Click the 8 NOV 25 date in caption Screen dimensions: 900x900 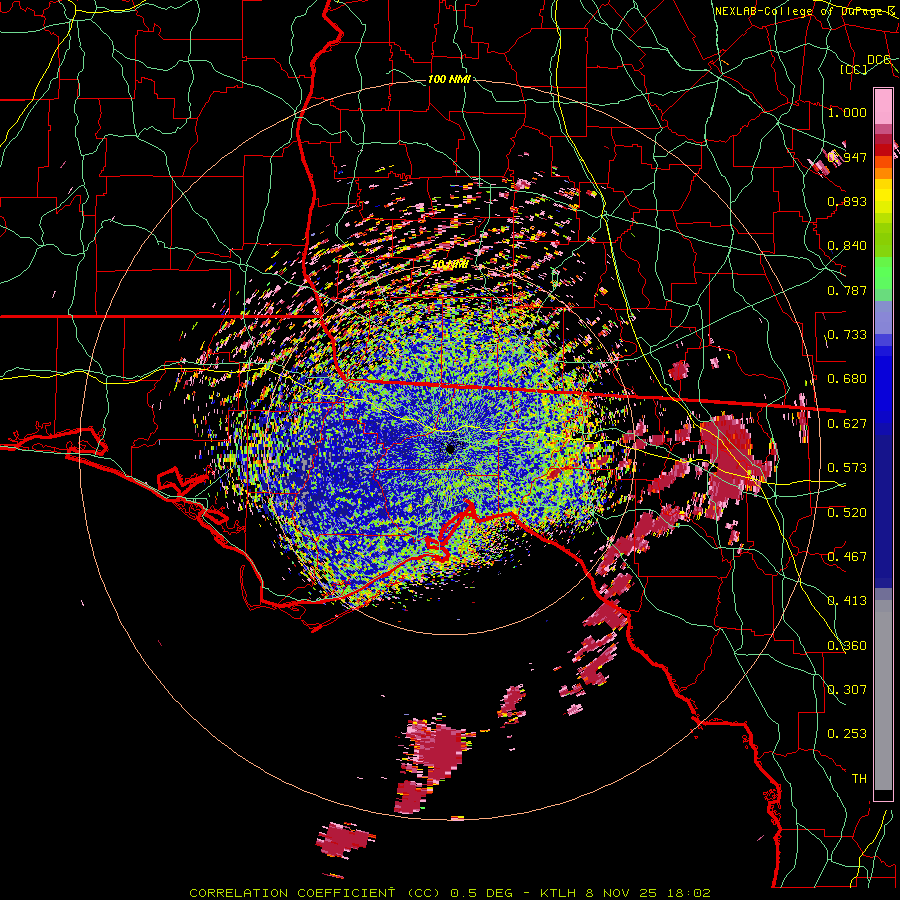click(622, 893)
